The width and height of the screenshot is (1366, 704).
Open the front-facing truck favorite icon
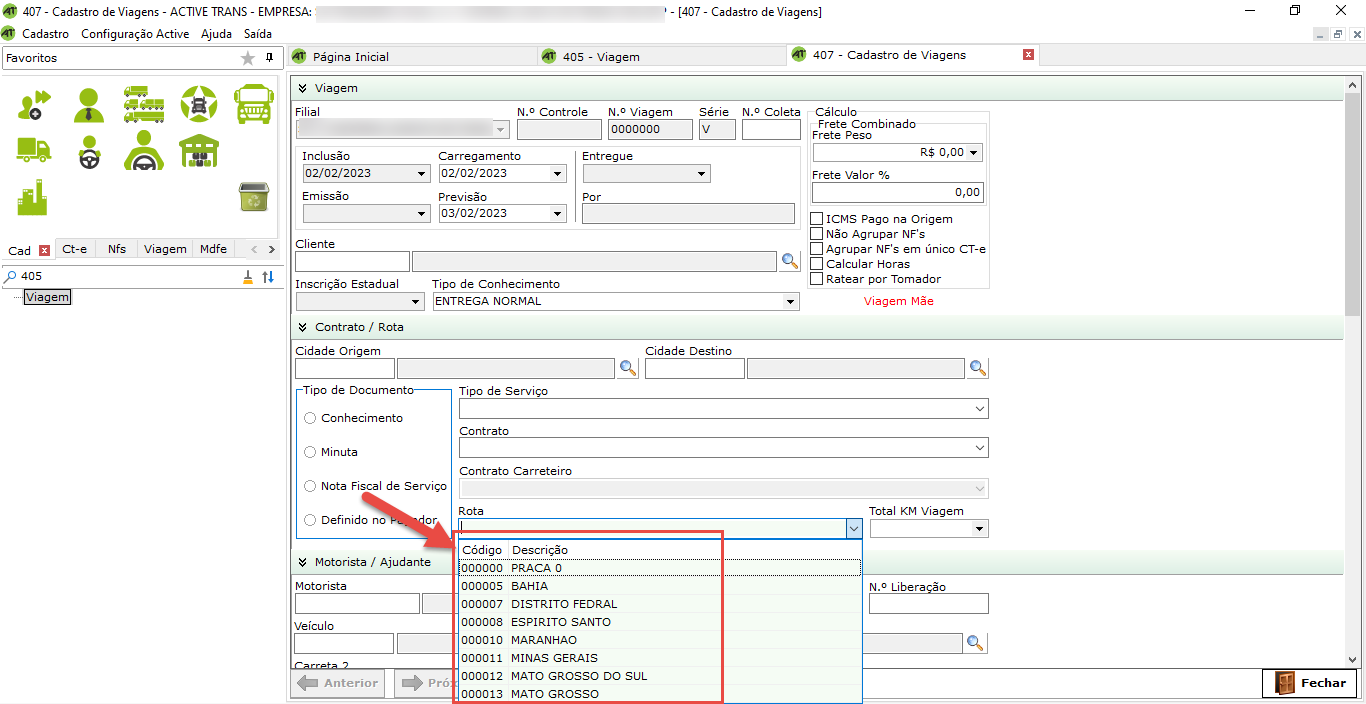tap(253, 104)
